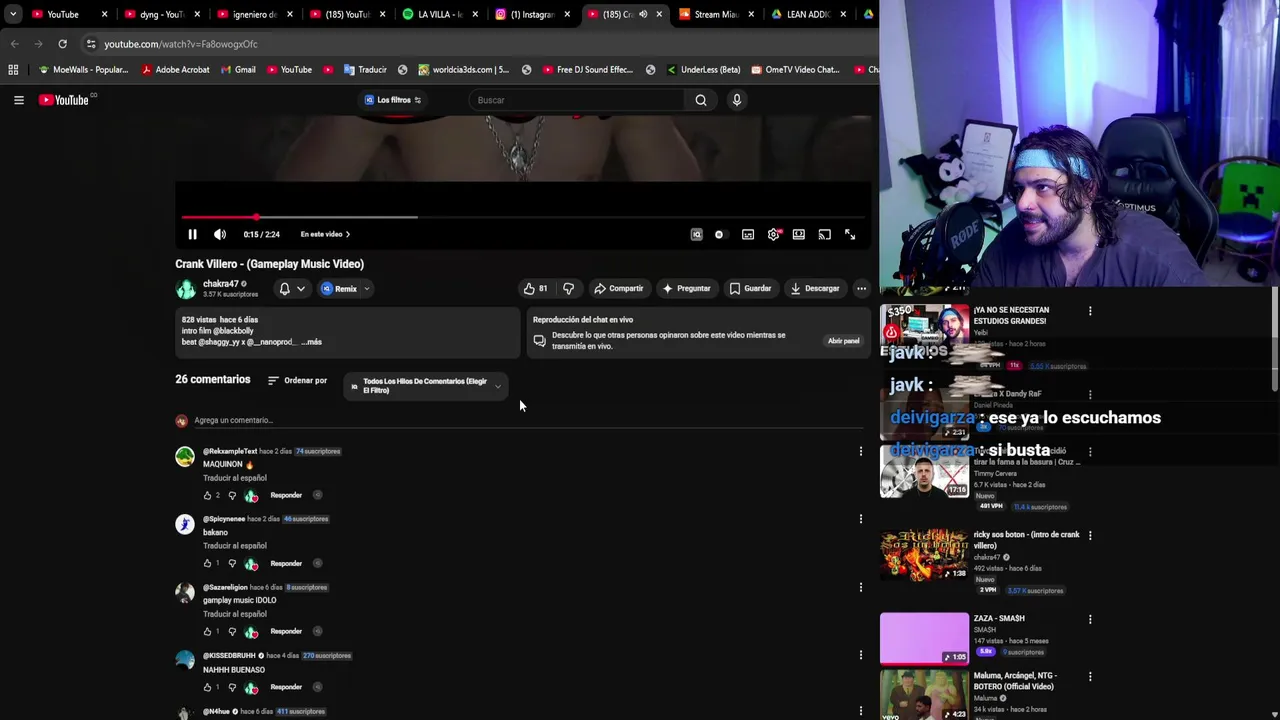
Task: Reply to the MAQUINON comment
Action: 286,495
